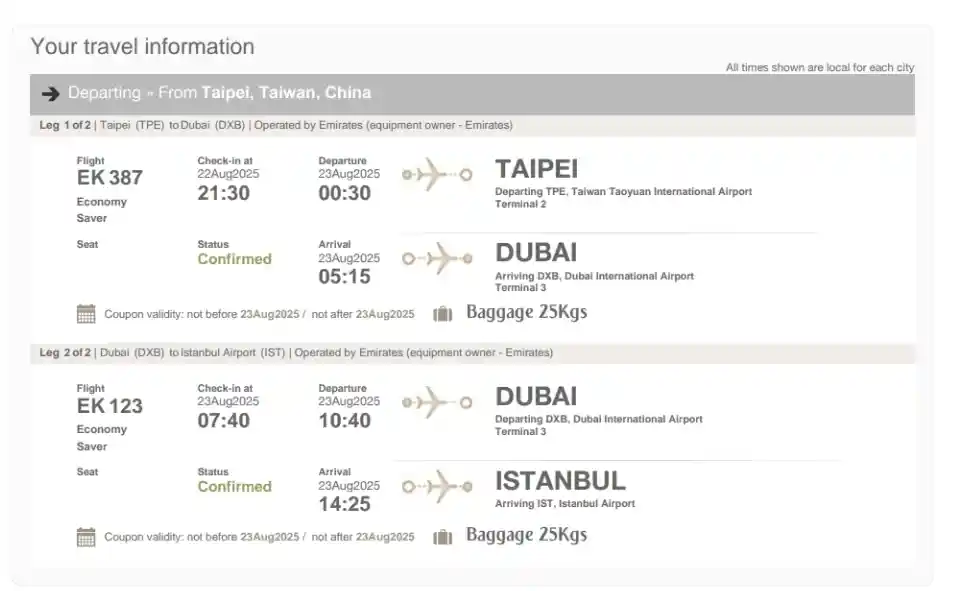Select flight number EK 123
The height and width of the screenshot is (591, 956).
coord(110,406)
